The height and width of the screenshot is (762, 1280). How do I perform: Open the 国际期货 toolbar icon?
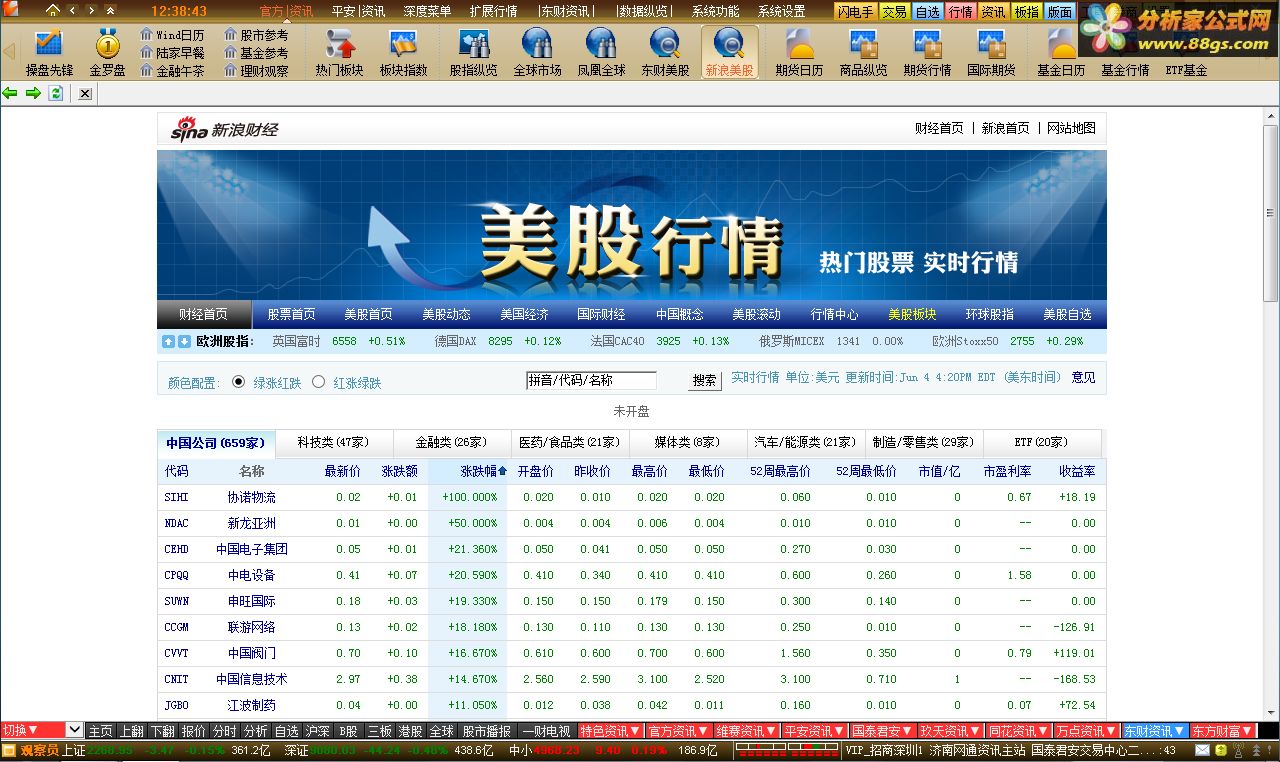pyautogui.click(x=991, y=52)
